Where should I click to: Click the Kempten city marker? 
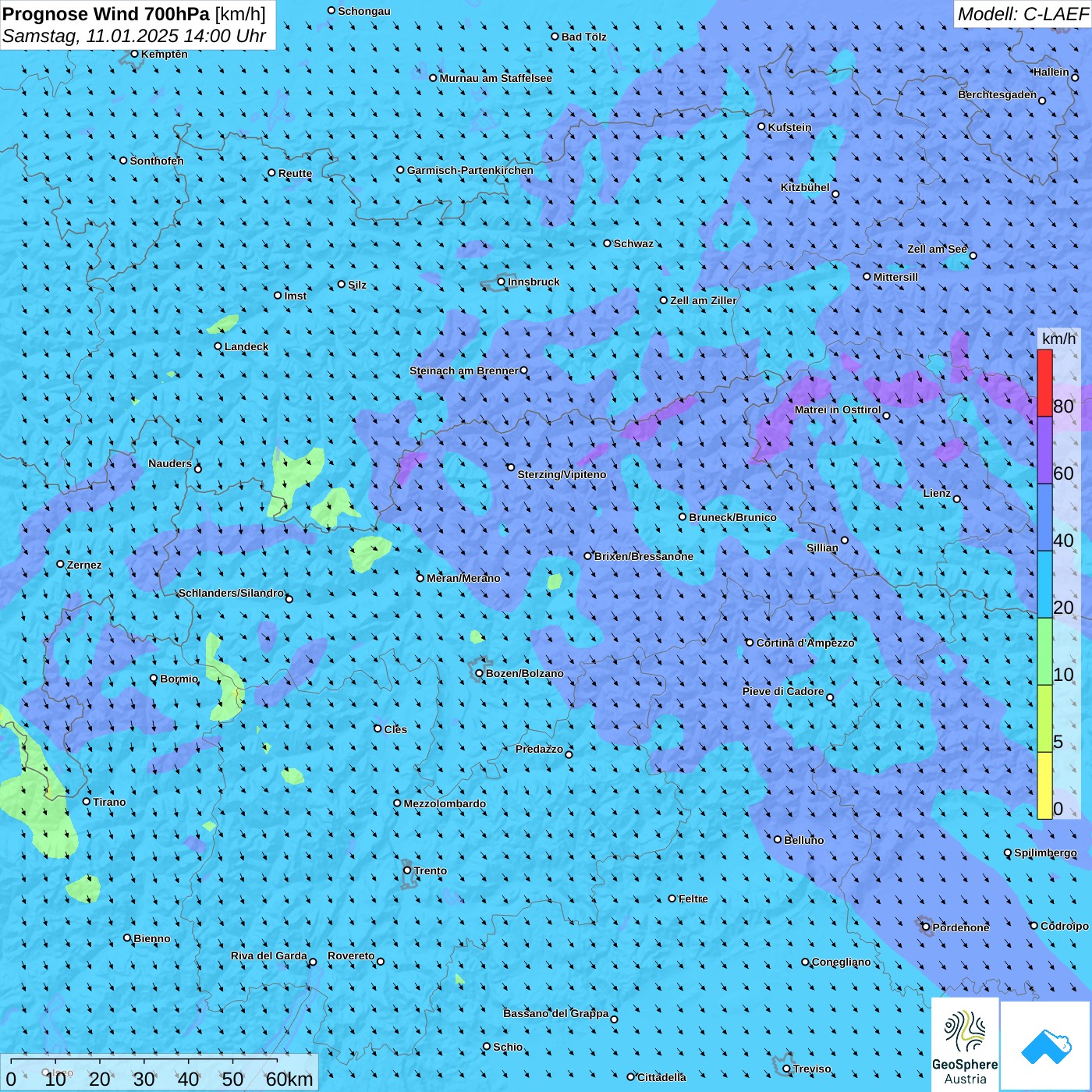134,54
